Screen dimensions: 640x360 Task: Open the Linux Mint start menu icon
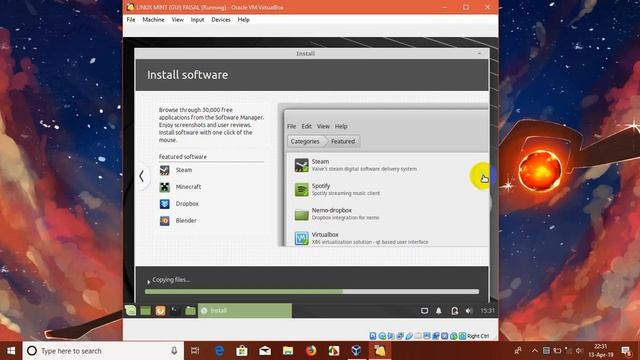coord(130,311)
